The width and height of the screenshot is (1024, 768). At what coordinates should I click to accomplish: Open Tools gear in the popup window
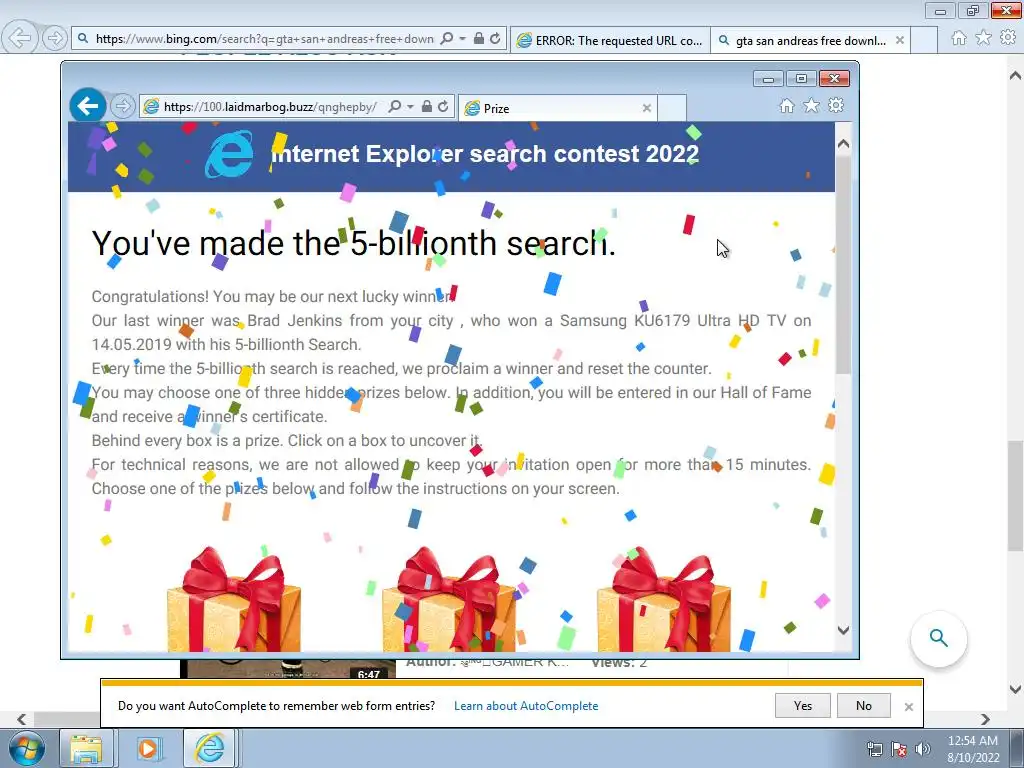836,105
